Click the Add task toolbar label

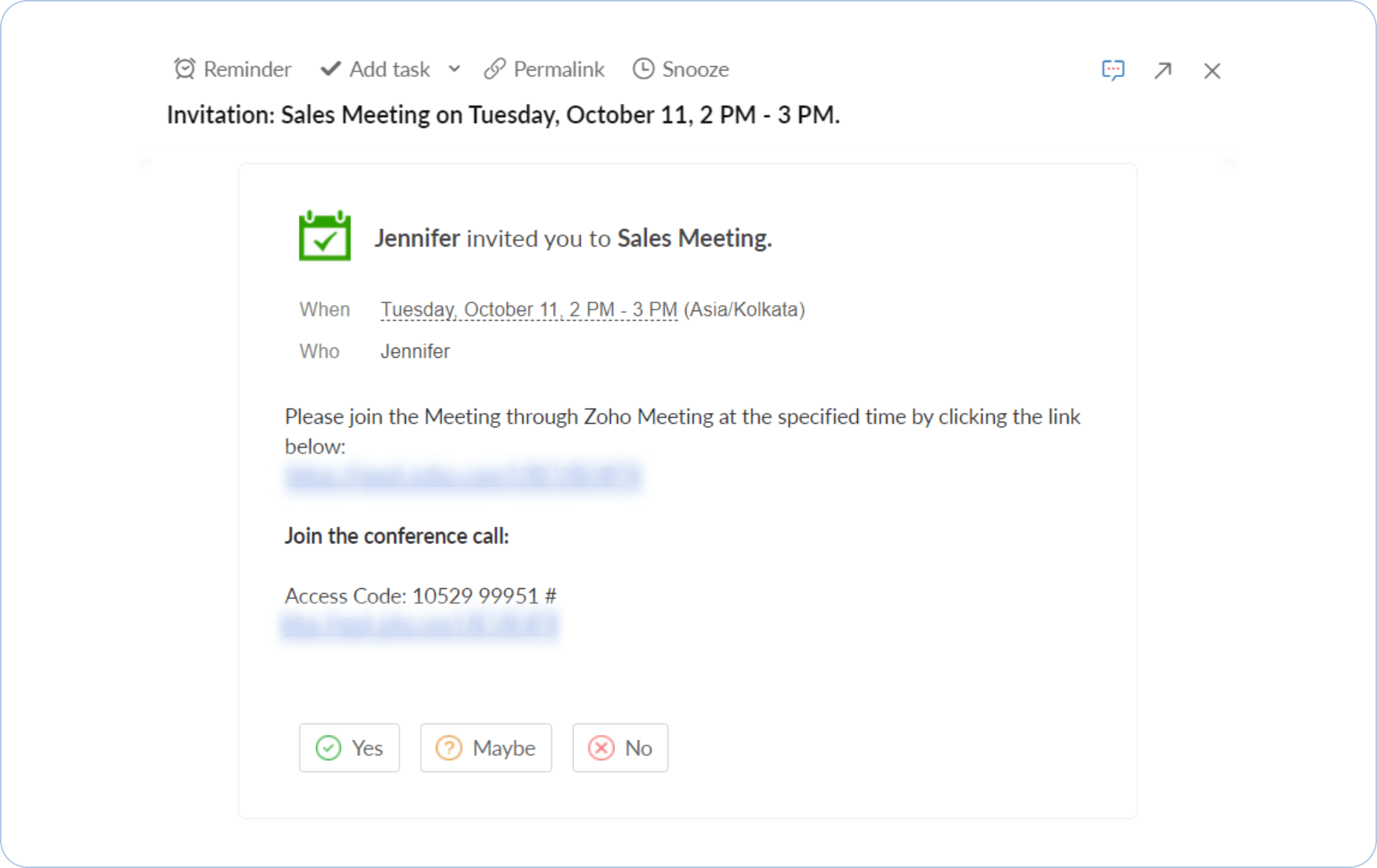coord(390,69)
